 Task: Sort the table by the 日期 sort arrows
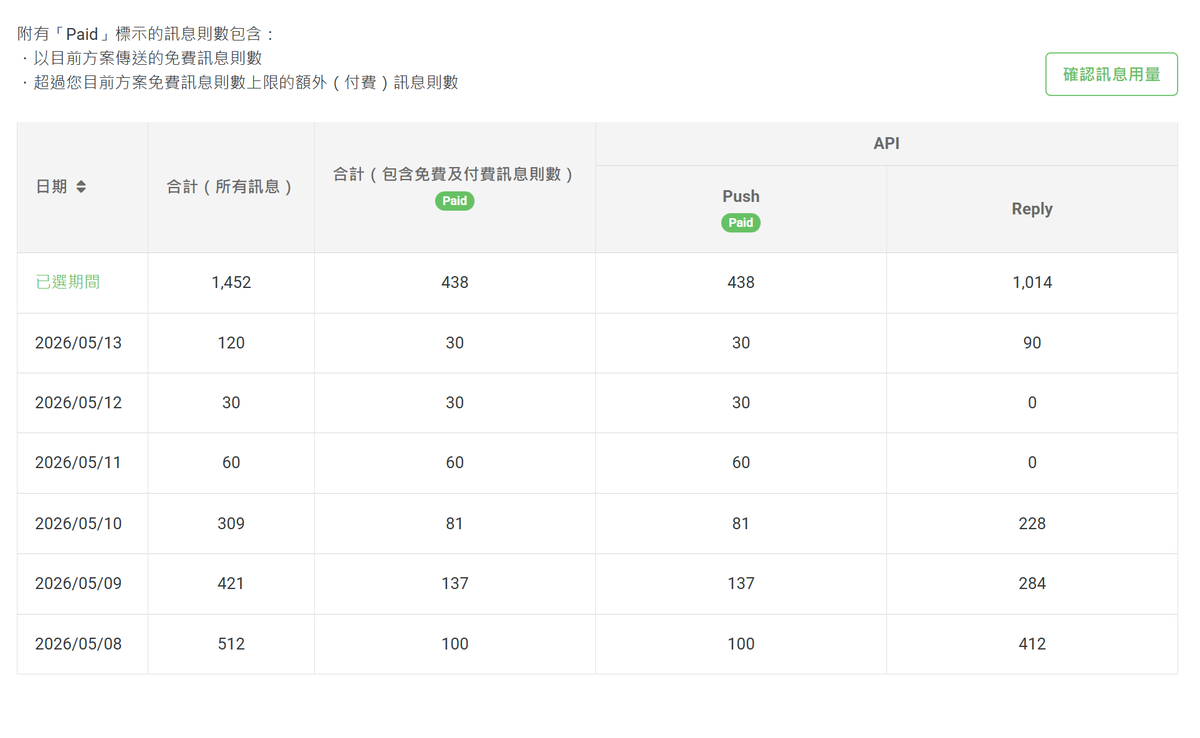[x=81, y=187]
